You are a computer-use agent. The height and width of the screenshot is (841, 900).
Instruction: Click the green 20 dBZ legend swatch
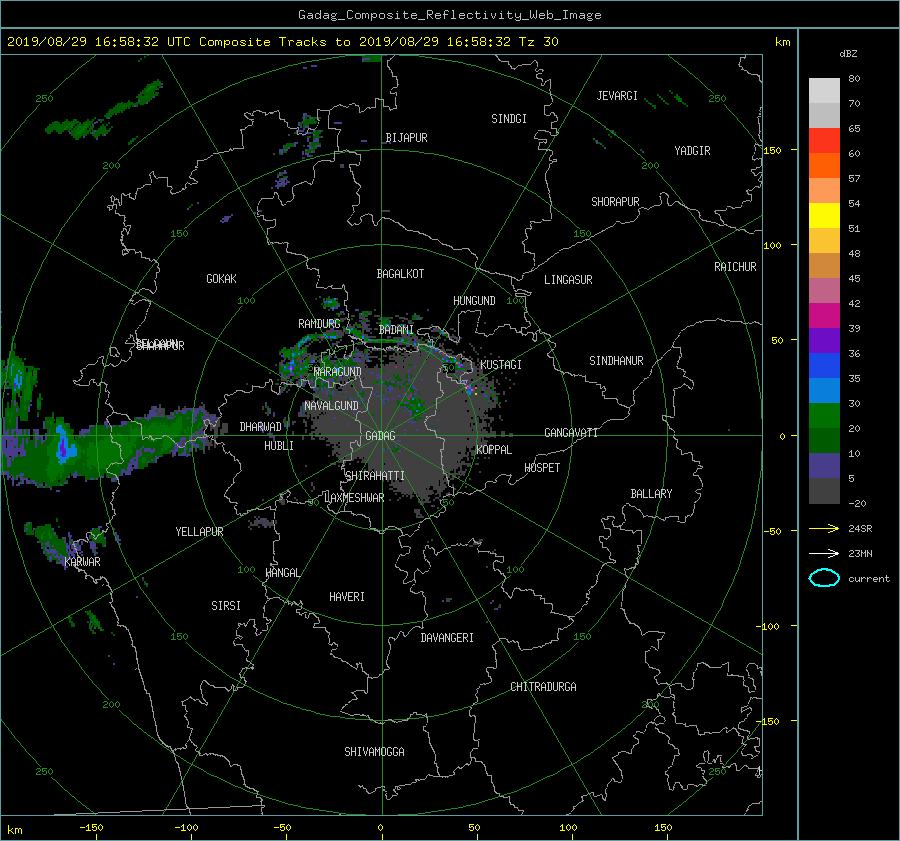[x=824, y=415]
